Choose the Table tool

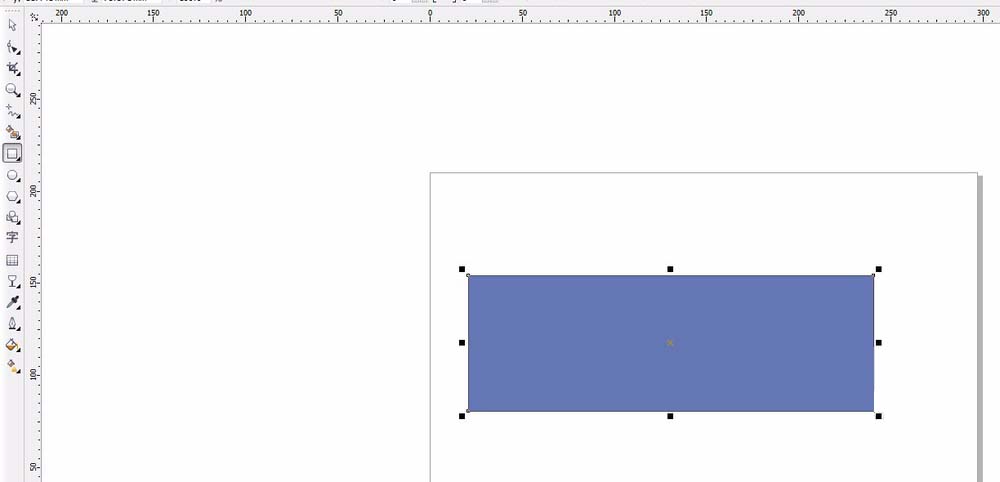pos(12,260)
